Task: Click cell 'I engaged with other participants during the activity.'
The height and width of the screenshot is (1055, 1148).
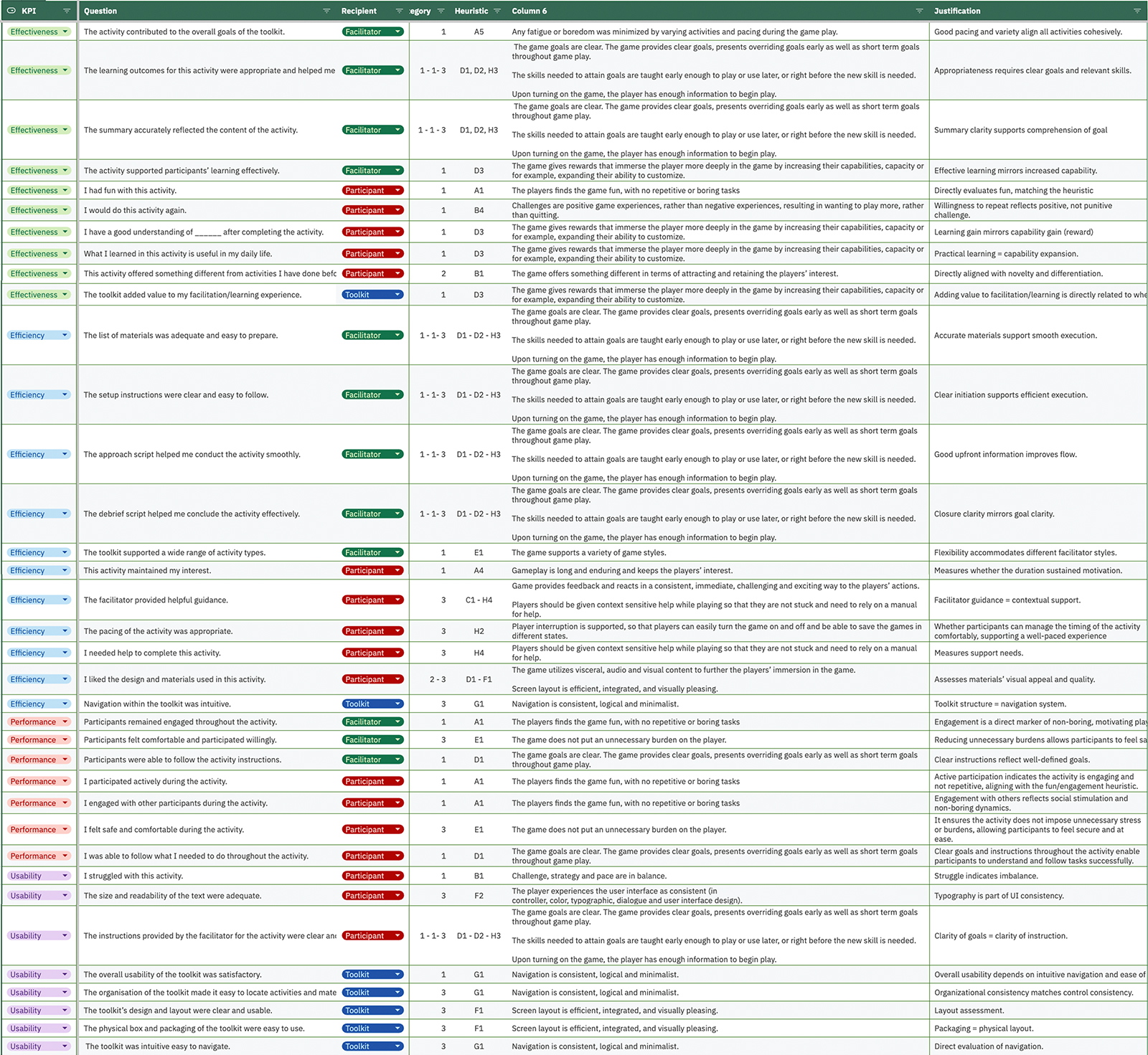Action: (x=176, y=804)
